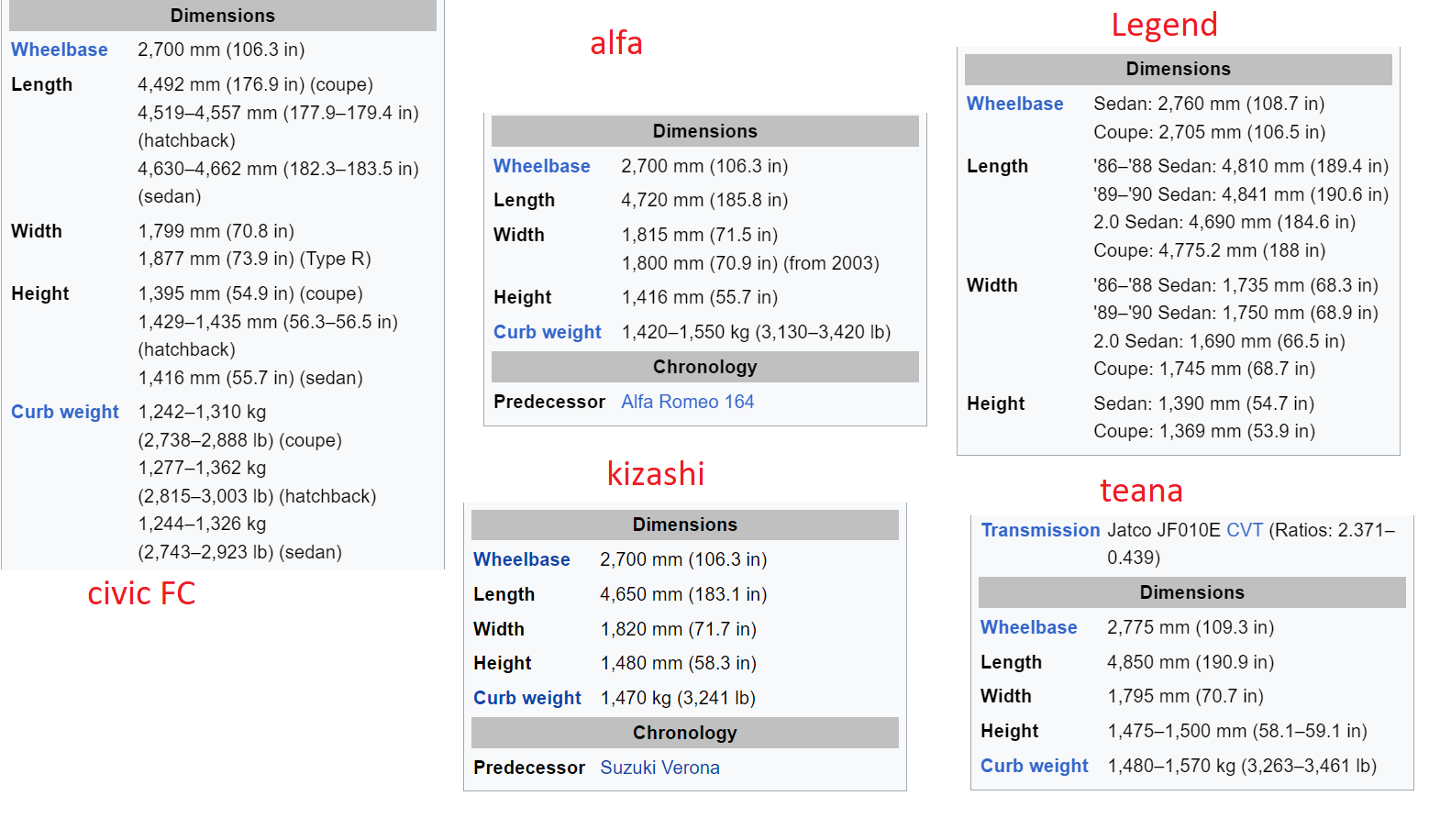This screenshot has width=1429, height=840.
Task: Select the '1,416 mm (55.7 in) (sedan)' height
Action: coord(250,378)
